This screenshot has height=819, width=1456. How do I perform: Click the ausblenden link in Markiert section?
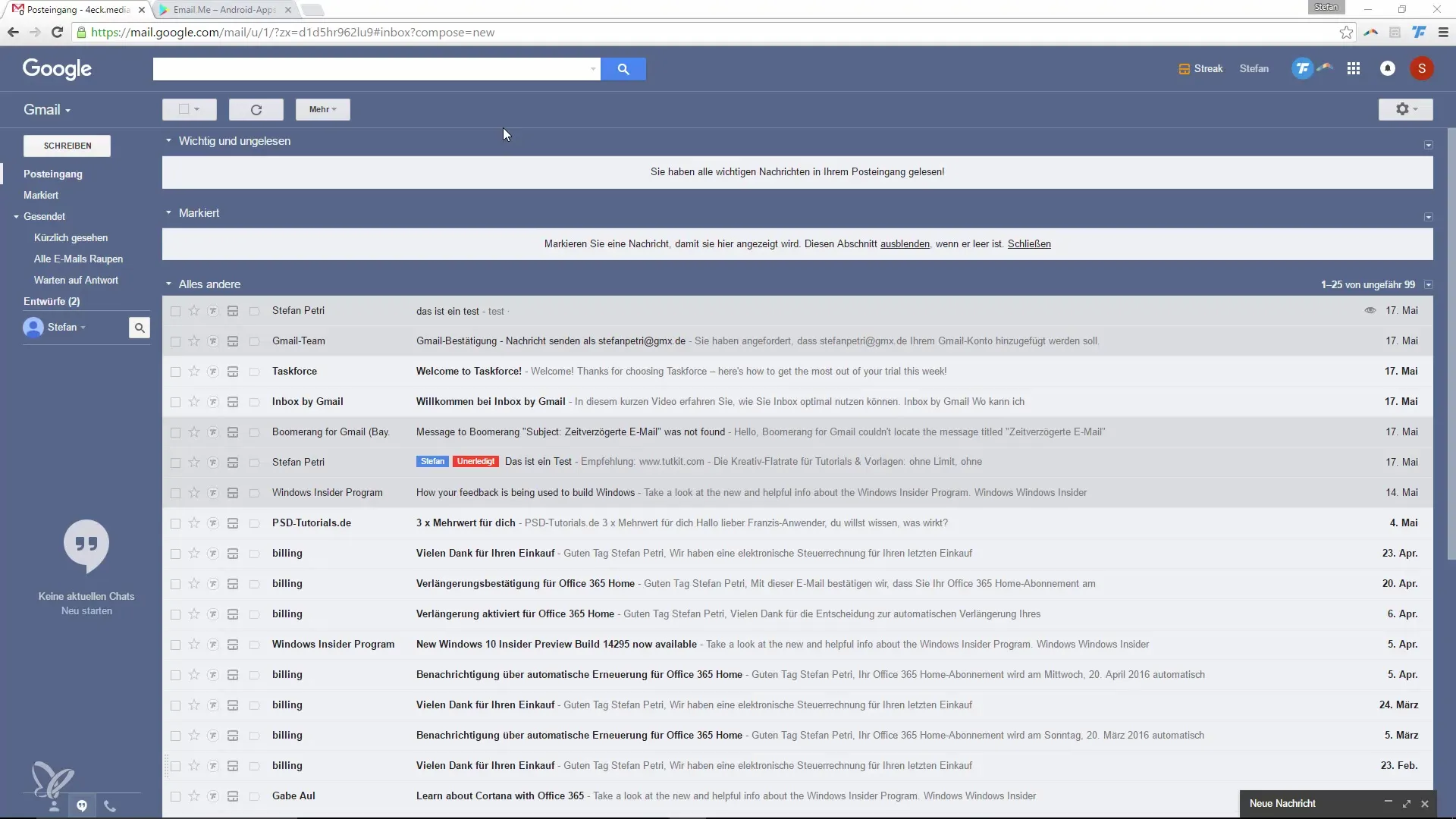click(905, 244)
